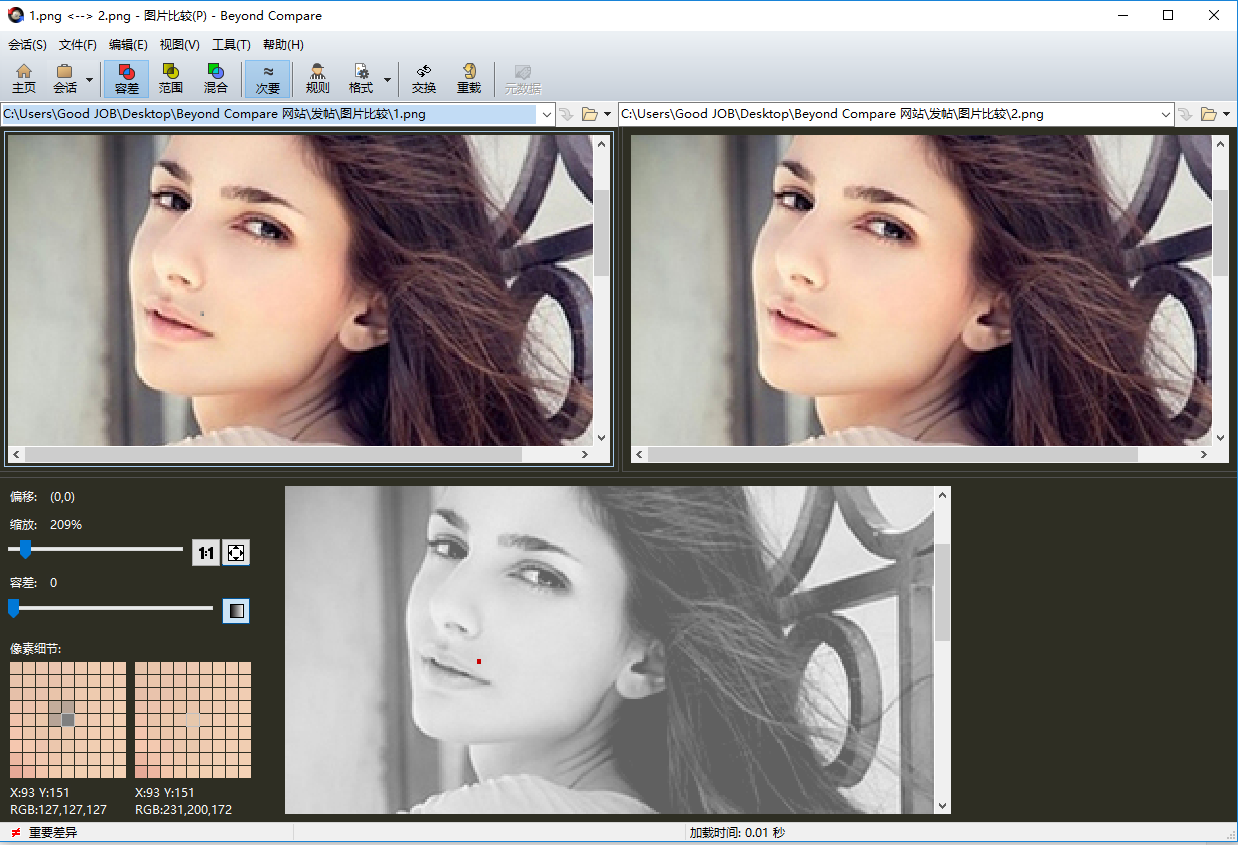The width and height of the screenshot is (1238, 845).
Task: Open the 格式 toolbar dropdown arrow
Action: point(387,80)
